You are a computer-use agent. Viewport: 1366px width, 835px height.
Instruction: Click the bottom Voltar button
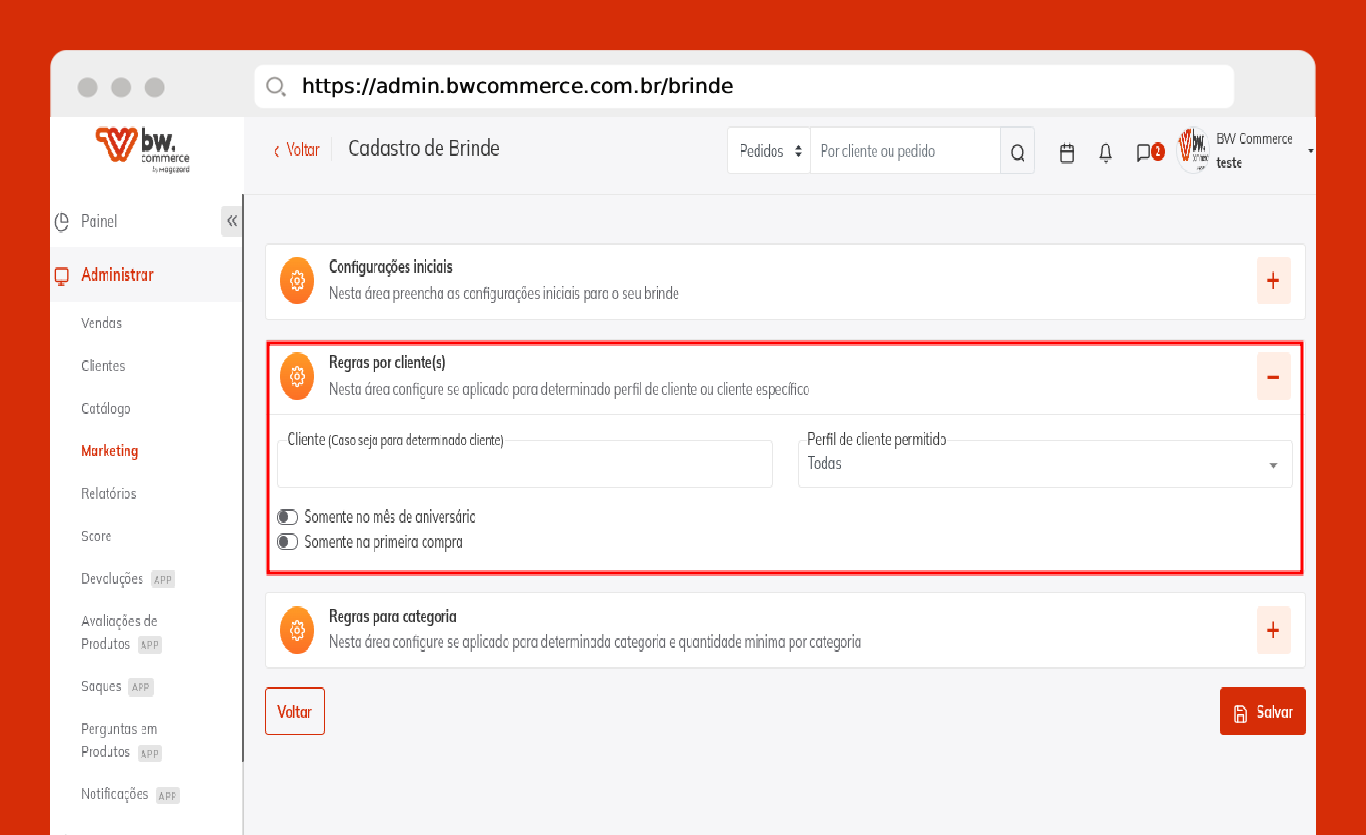coord(295,712)
